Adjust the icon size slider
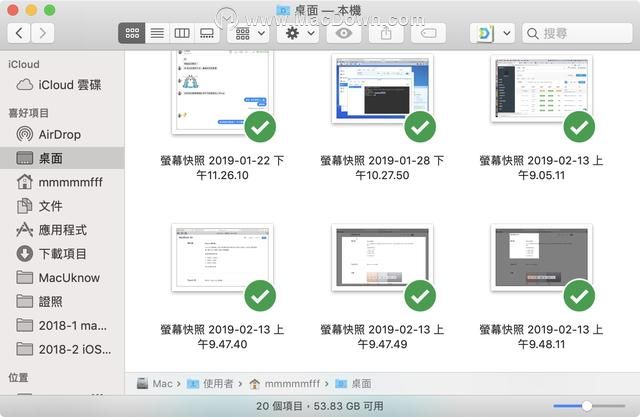This screenshot has width=640, height=417. [x=587, y=406]
